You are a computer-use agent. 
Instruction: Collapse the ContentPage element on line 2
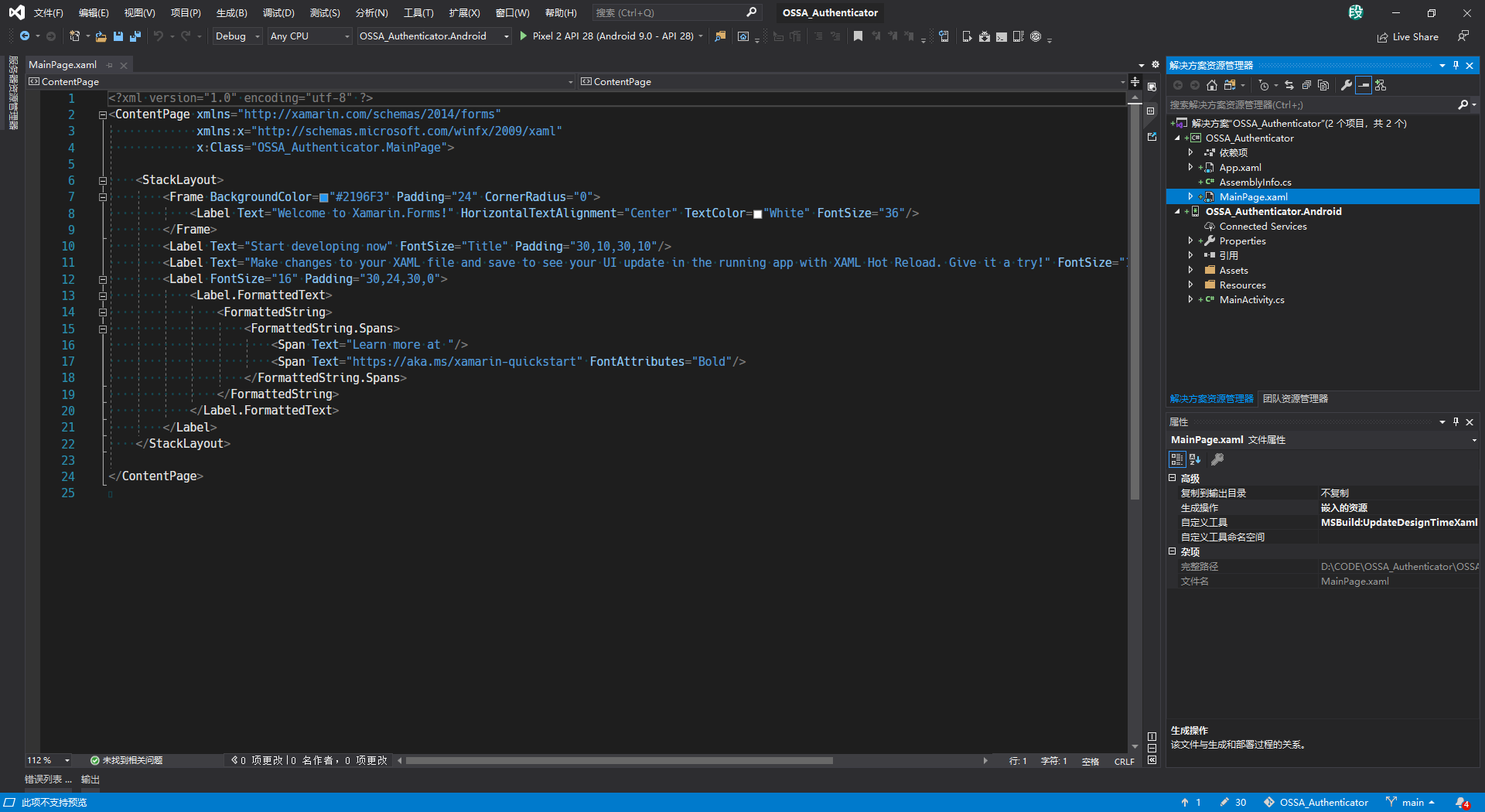click(x=102, y=115)
